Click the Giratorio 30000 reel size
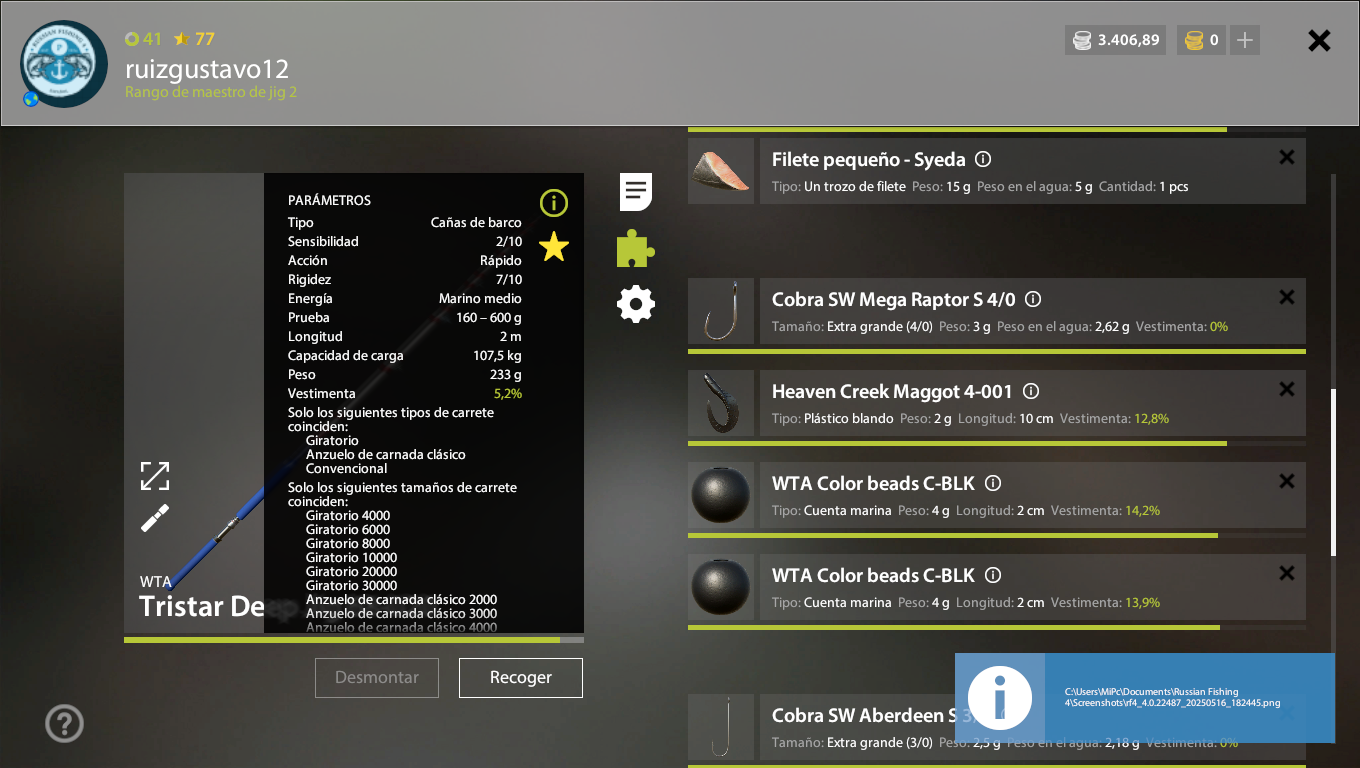The height and width of the screenshot is (768, 1360). point(352,586)
